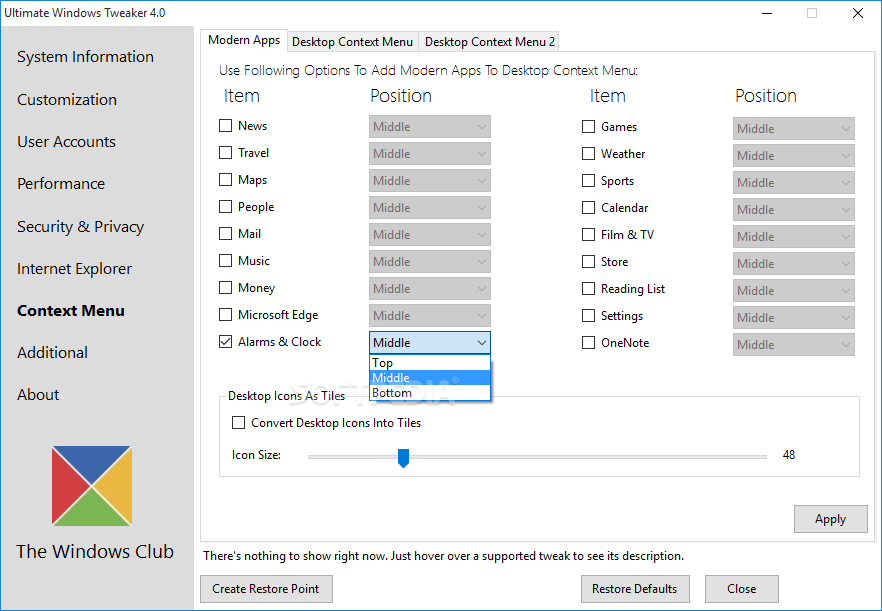Viewport: 882px width, 611px height.
Task: Open the Desktop Context Menu 2 tab
Action: pyautogui.click(x=490, y=42)
